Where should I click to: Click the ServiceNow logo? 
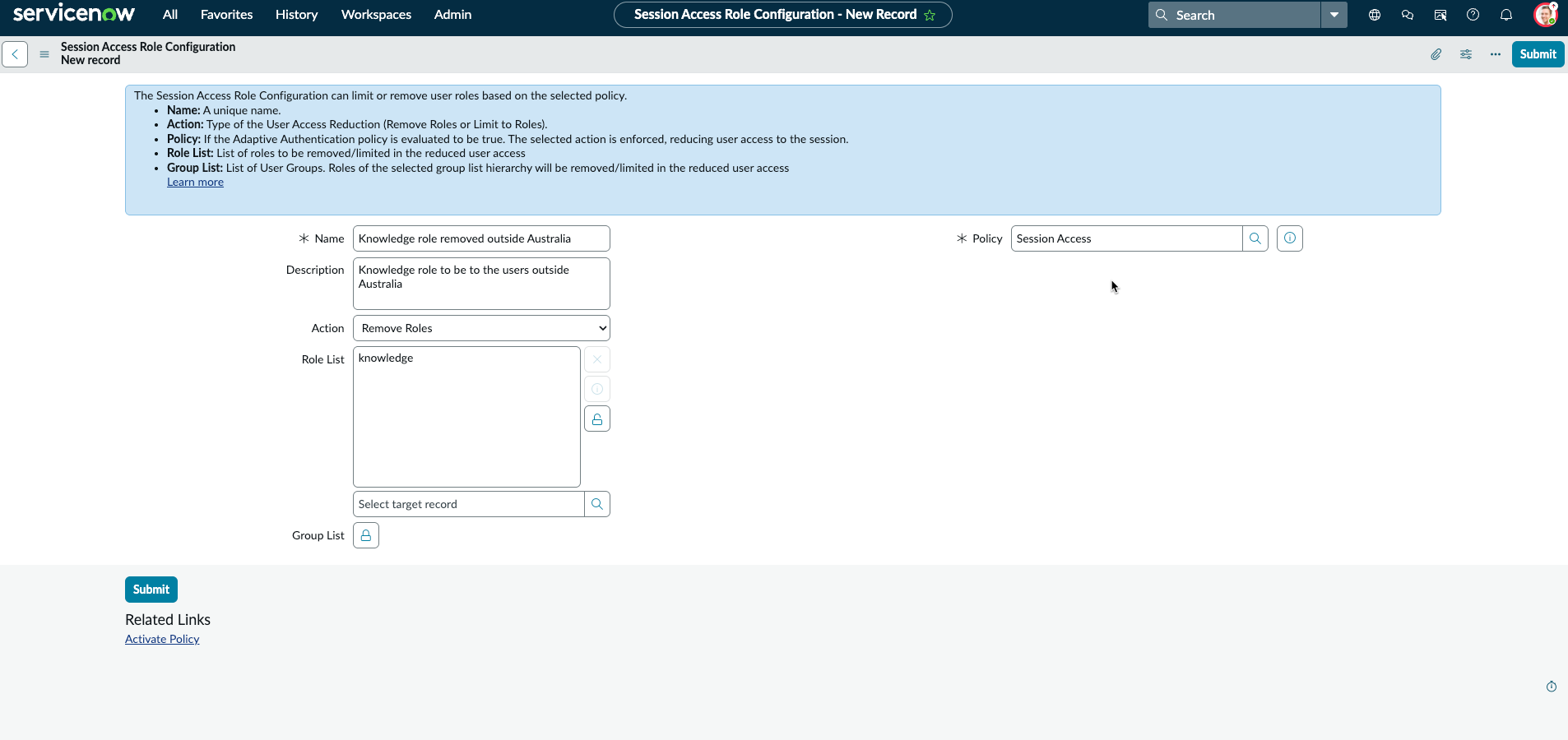tap(74, 14)
